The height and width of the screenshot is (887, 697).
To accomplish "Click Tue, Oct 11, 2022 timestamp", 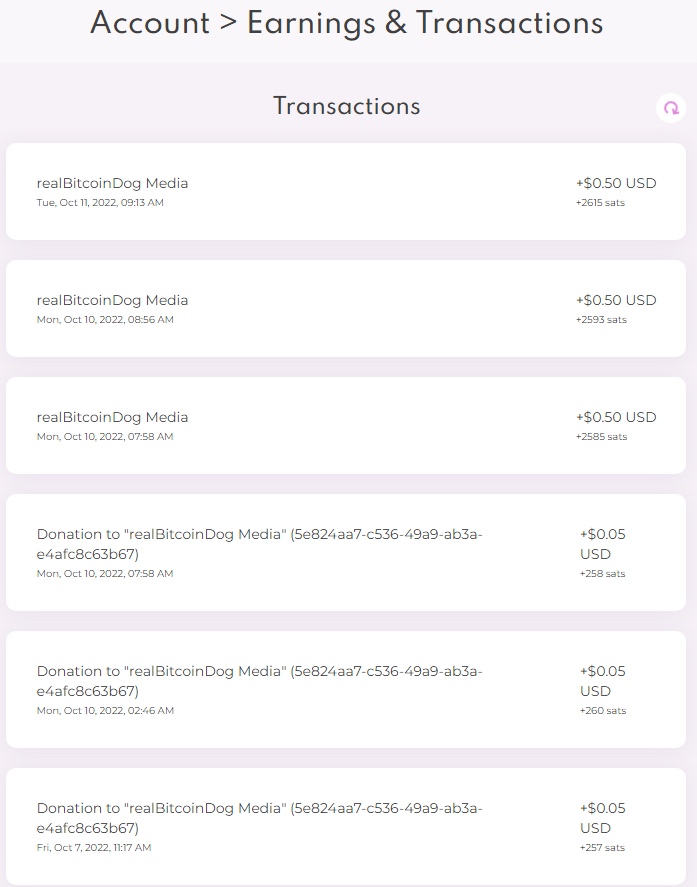I will click(x=100, y=203).
